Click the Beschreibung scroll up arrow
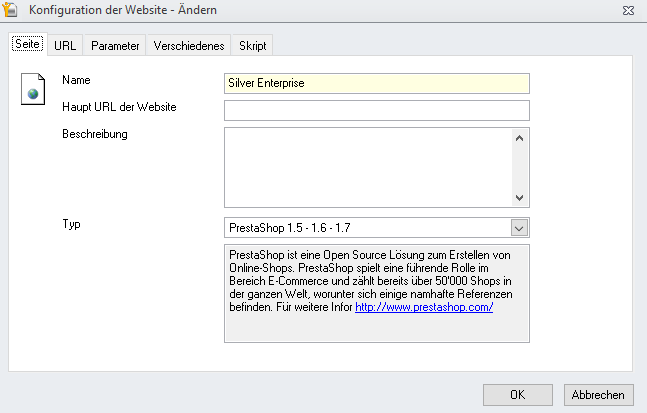 519,138
